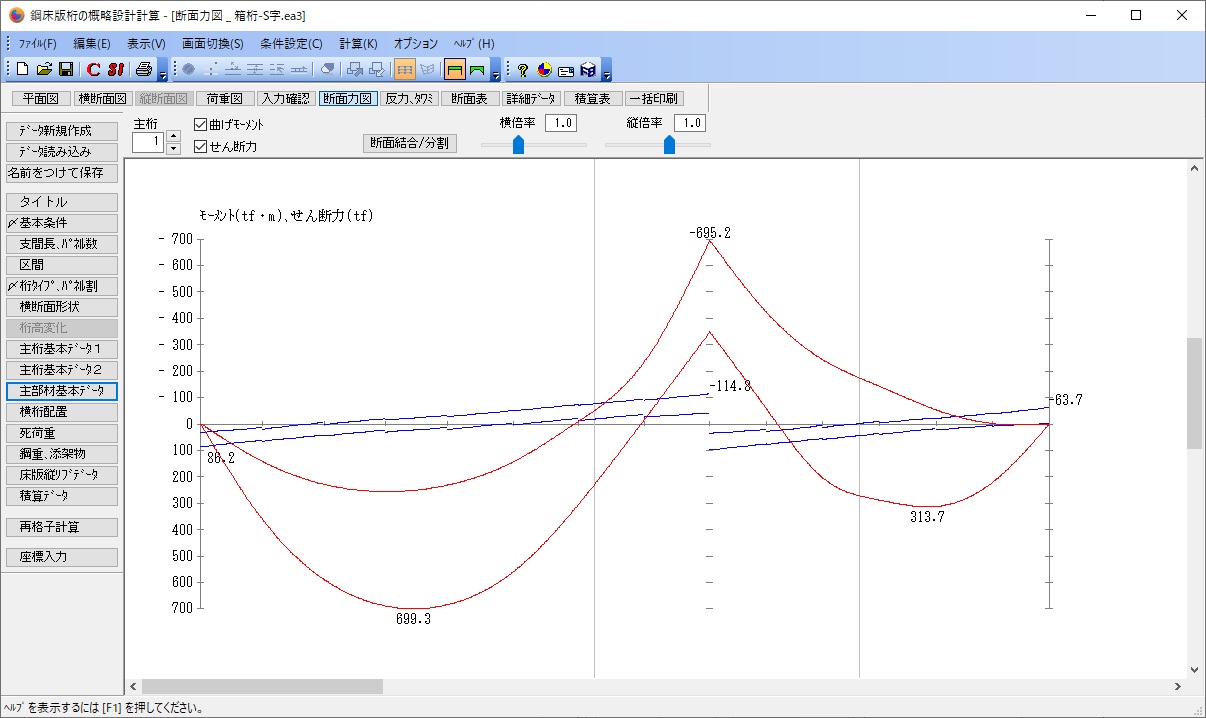Image resolution: width=1206 pixels, height=718 pixels.
Task: Select the orange flat girder section icon
Action: click(455, 70)
